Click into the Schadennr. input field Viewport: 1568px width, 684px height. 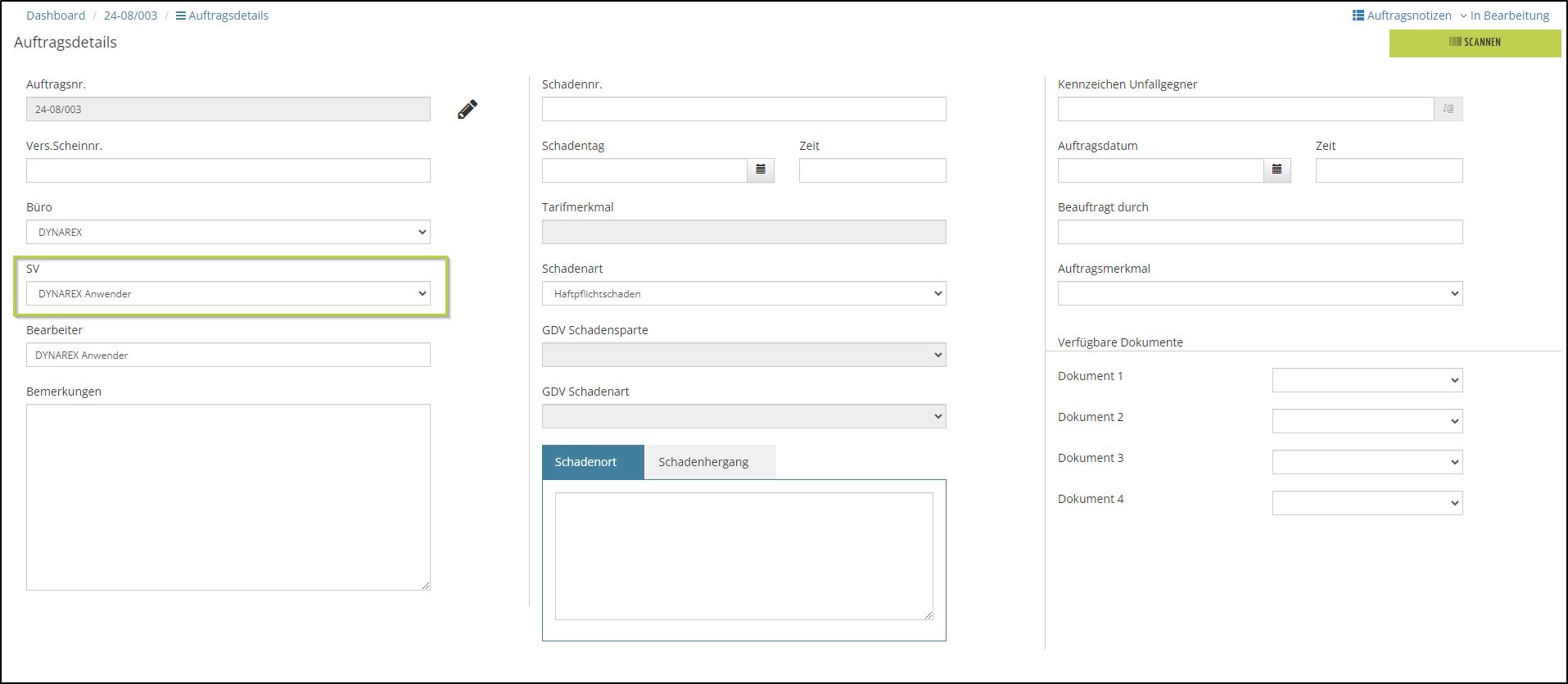tap(743, 109)
